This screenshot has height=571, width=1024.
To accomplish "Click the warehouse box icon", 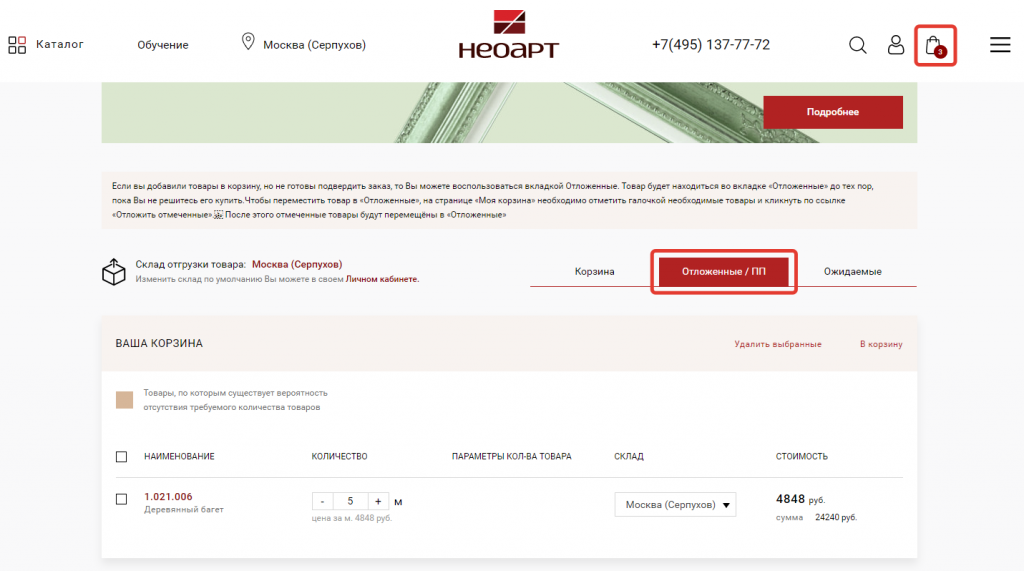I will pos(114,272).
